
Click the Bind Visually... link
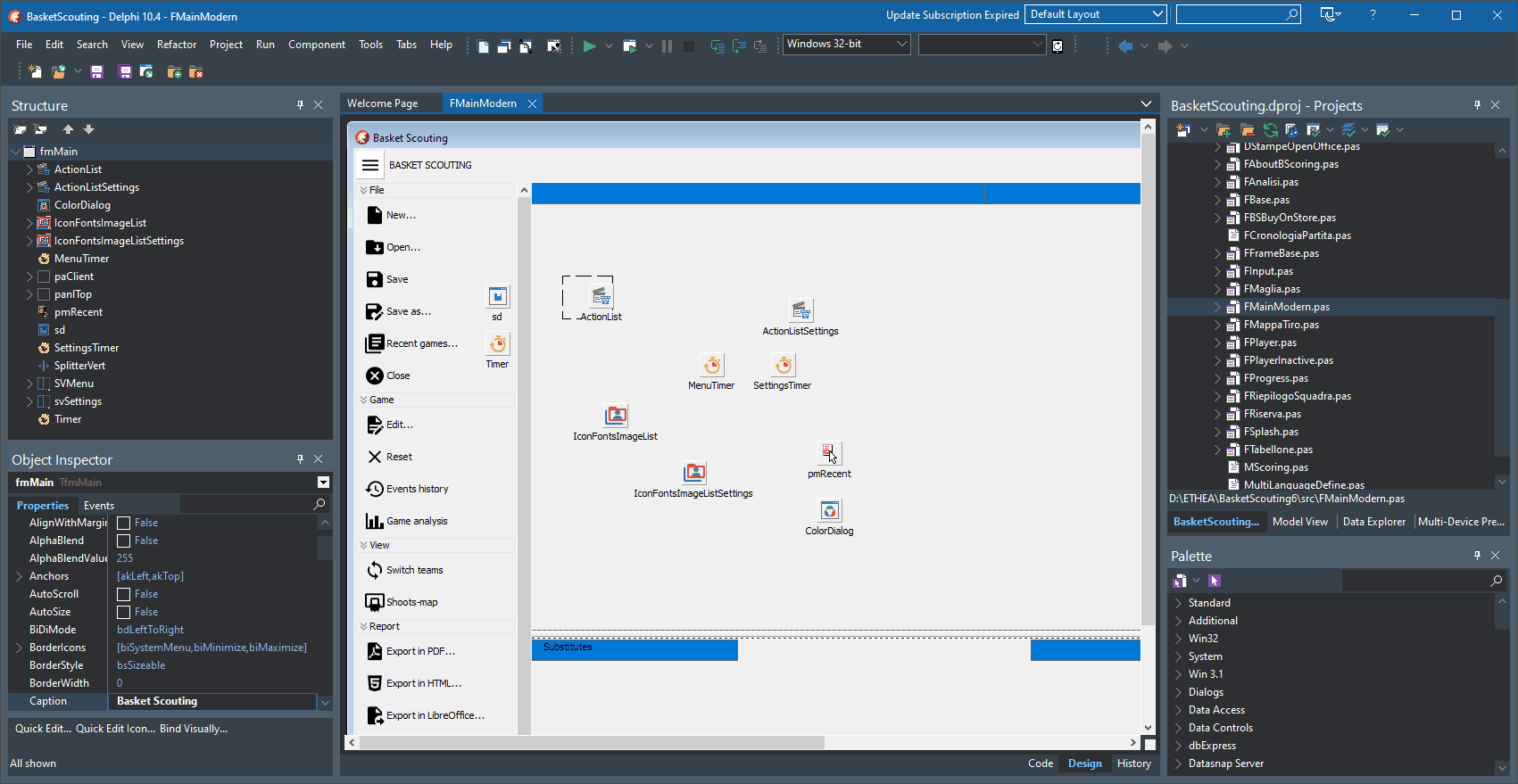pyautogui.click(x=194, y=729)
